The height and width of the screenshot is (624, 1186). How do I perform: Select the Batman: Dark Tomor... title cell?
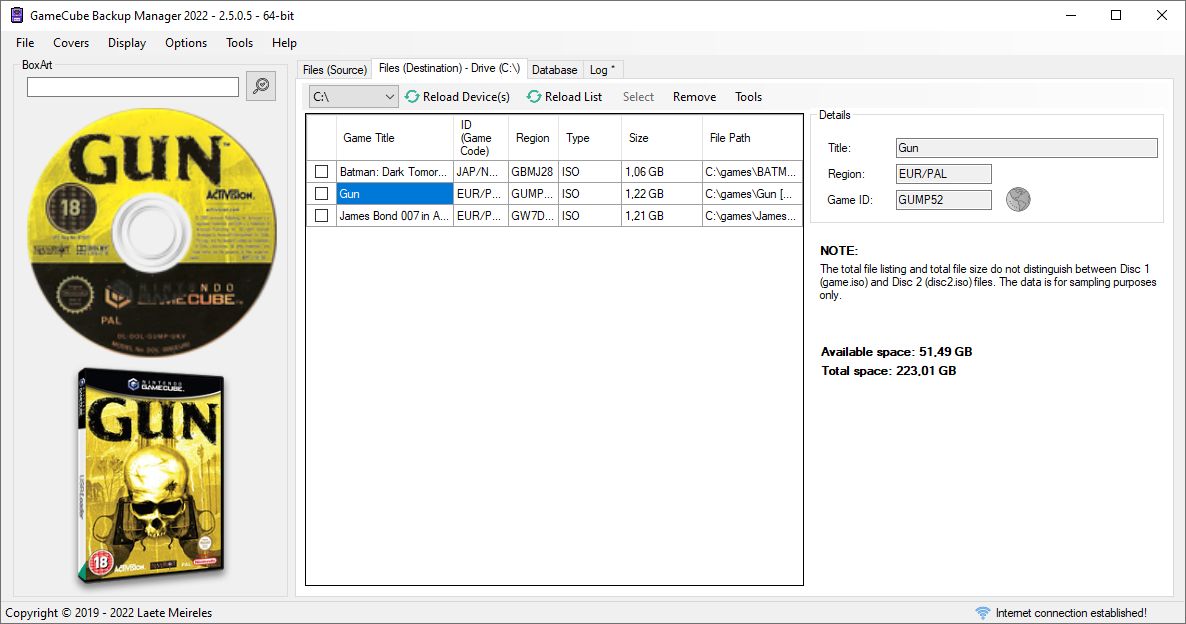(x=394, y=172)
